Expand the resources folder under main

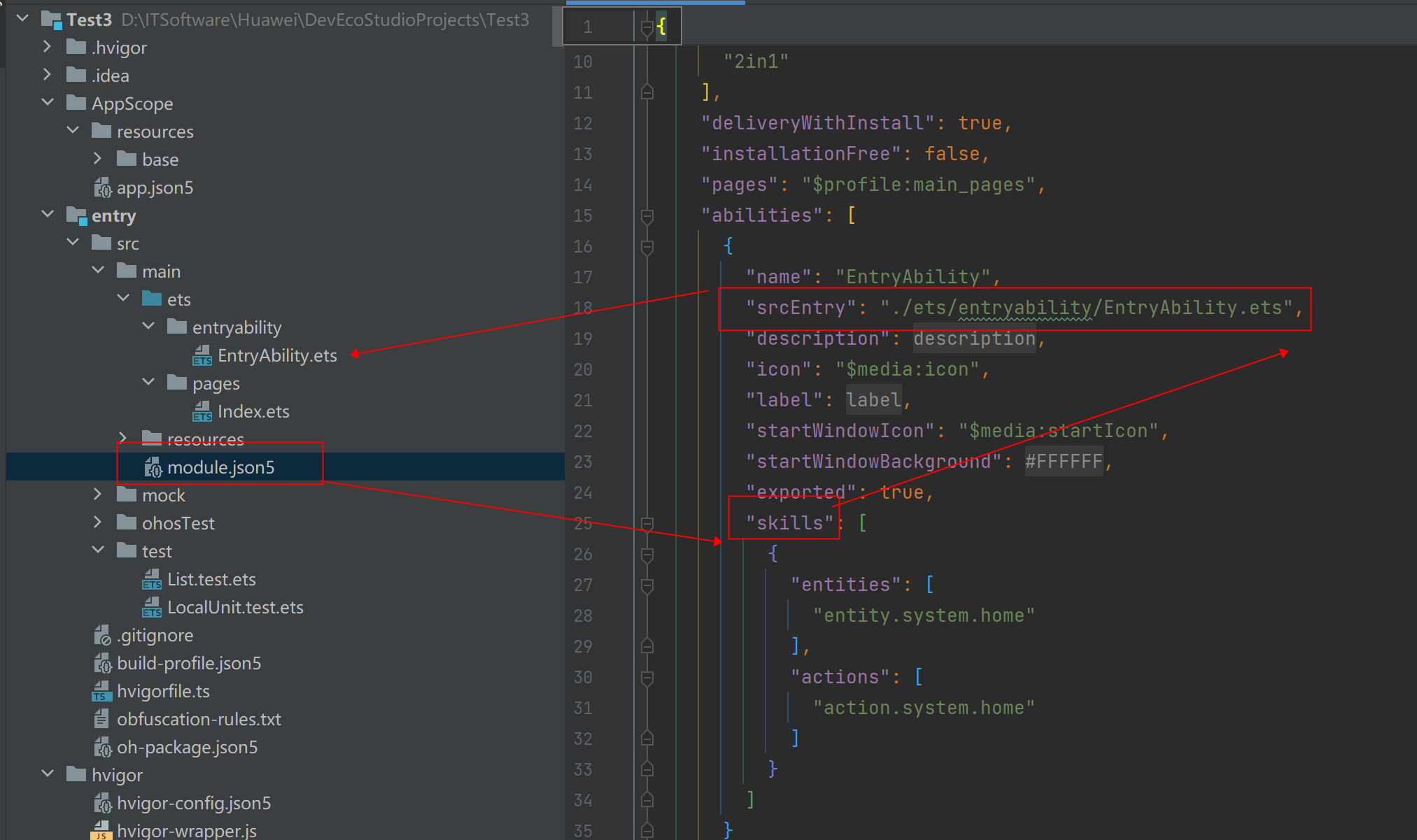tap(122, 438)
